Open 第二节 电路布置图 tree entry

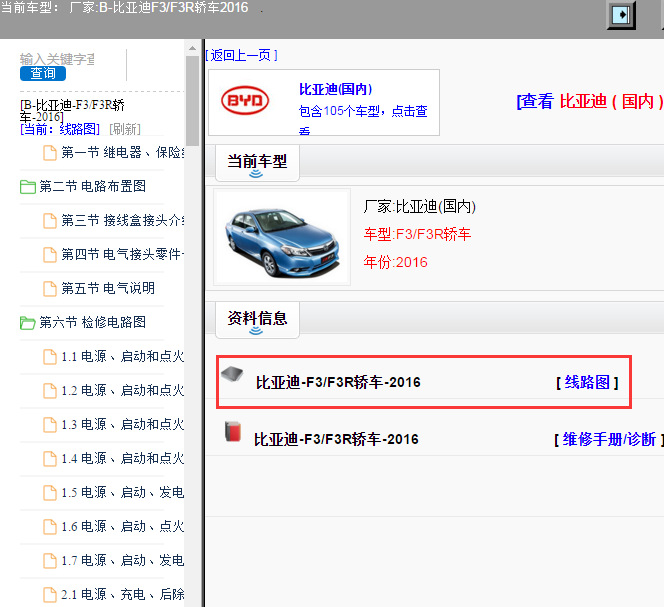point(93,186)
